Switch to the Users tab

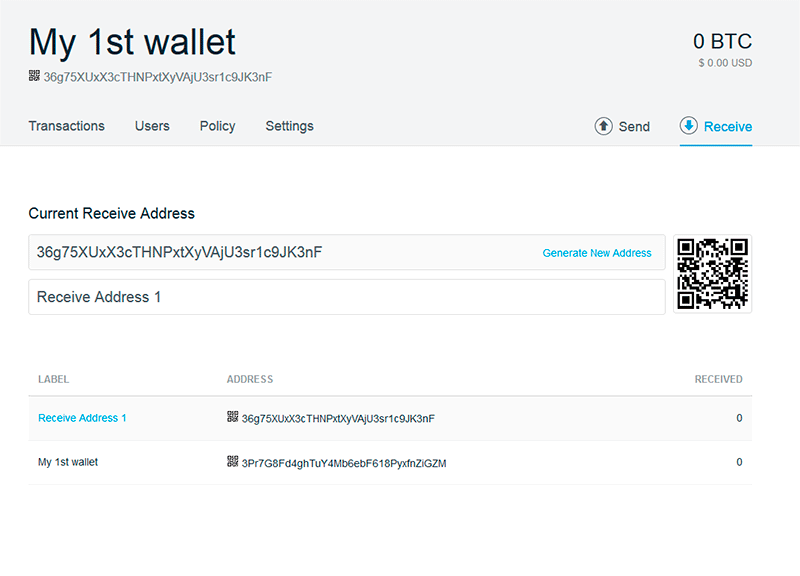(152, 126)
